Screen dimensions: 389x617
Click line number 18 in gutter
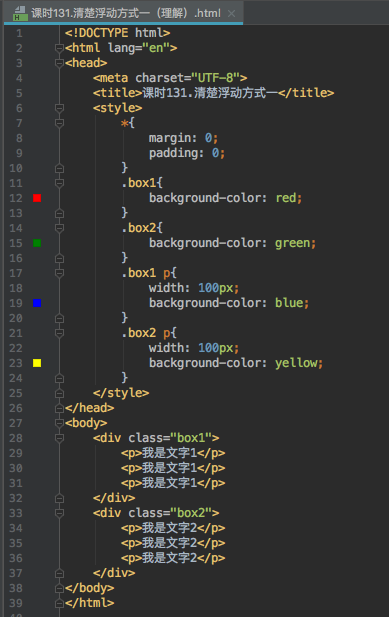16,288
